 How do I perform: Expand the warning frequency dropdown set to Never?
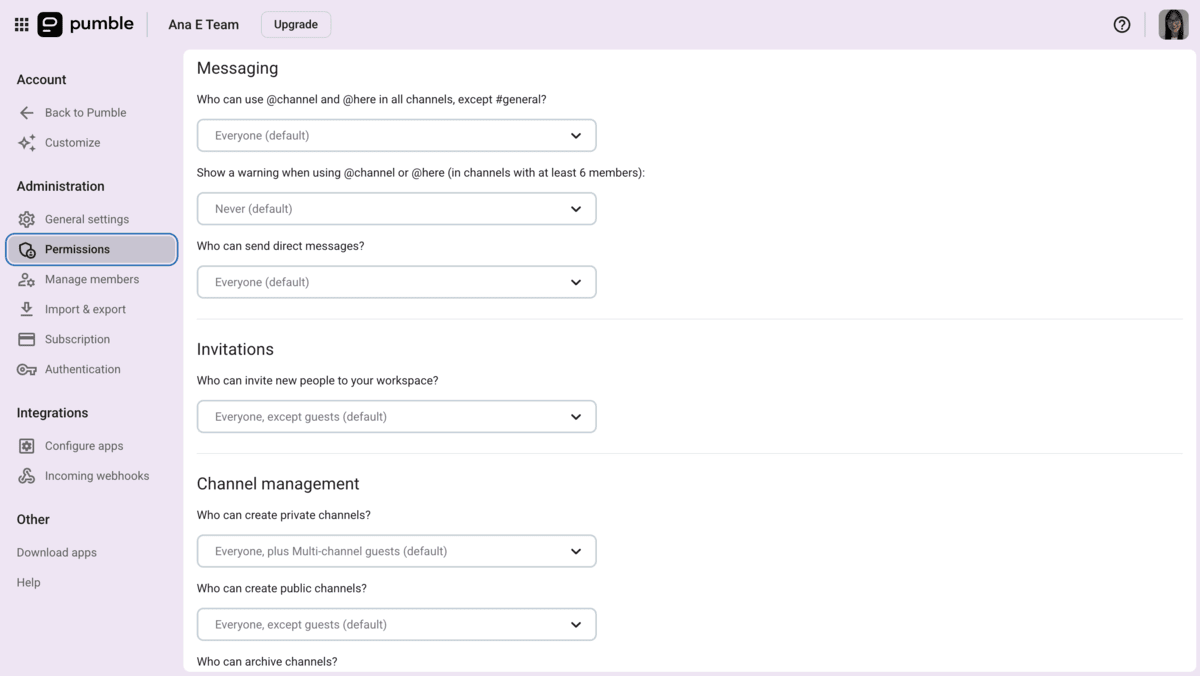(396, 208)
